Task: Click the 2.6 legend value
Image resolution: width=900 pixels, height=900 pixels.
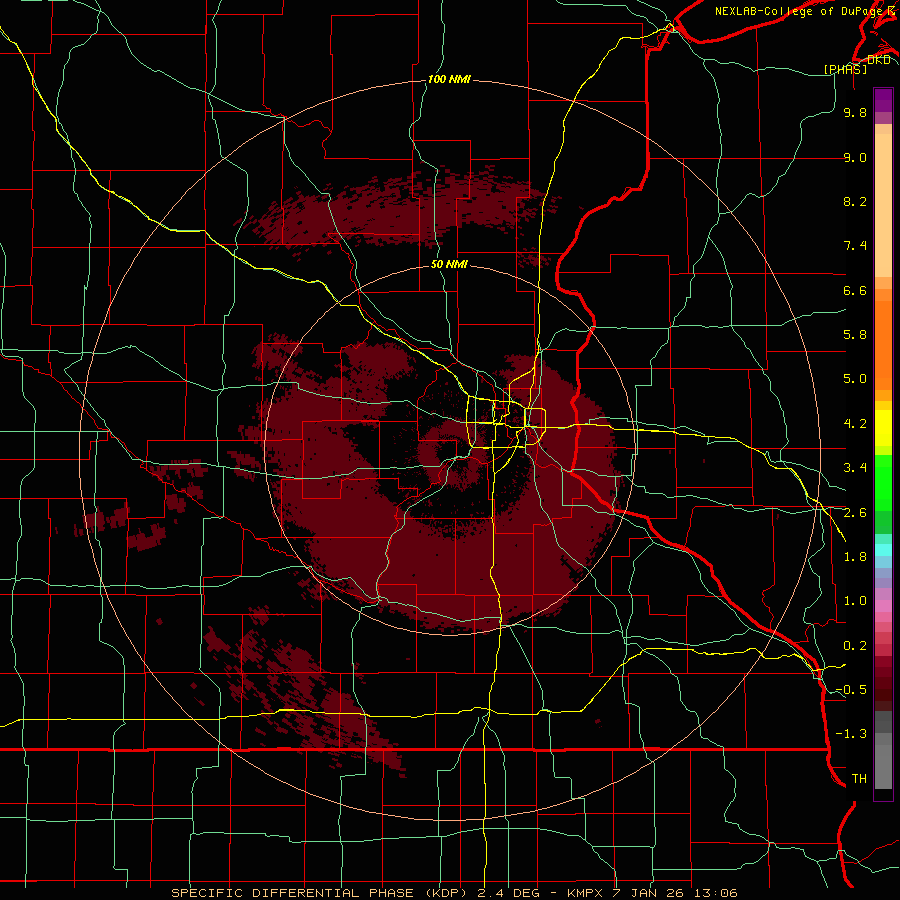Action: click(x=855, y=513)
